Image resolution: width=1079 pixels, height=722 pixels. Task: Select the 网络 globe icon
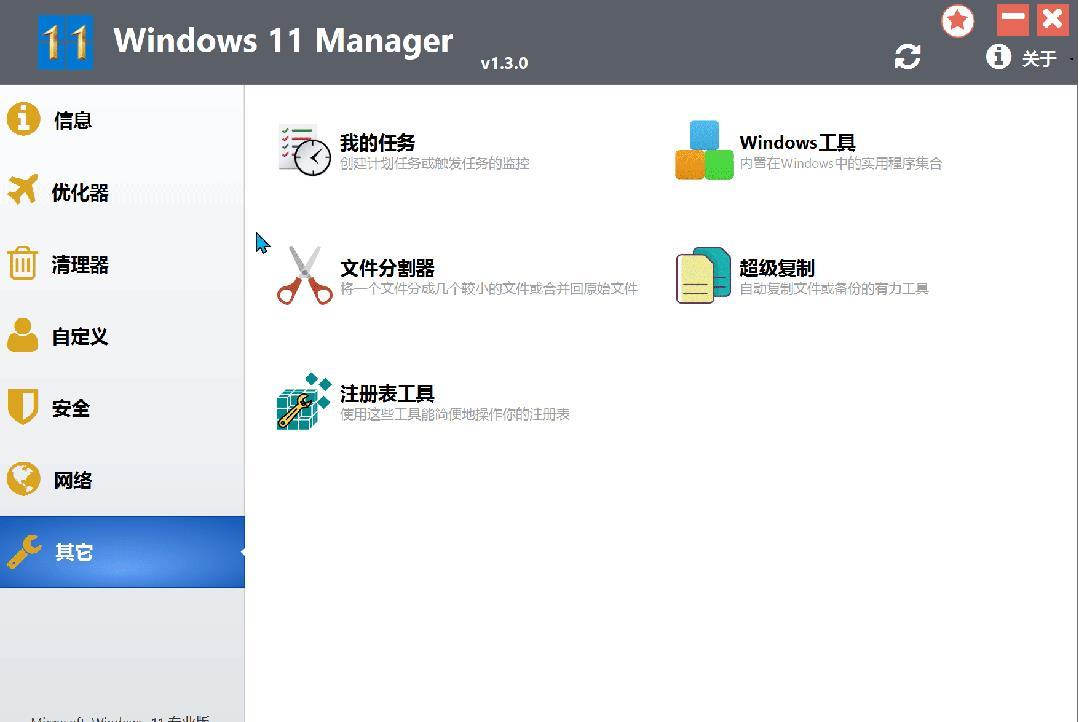(x=23, y=478)
